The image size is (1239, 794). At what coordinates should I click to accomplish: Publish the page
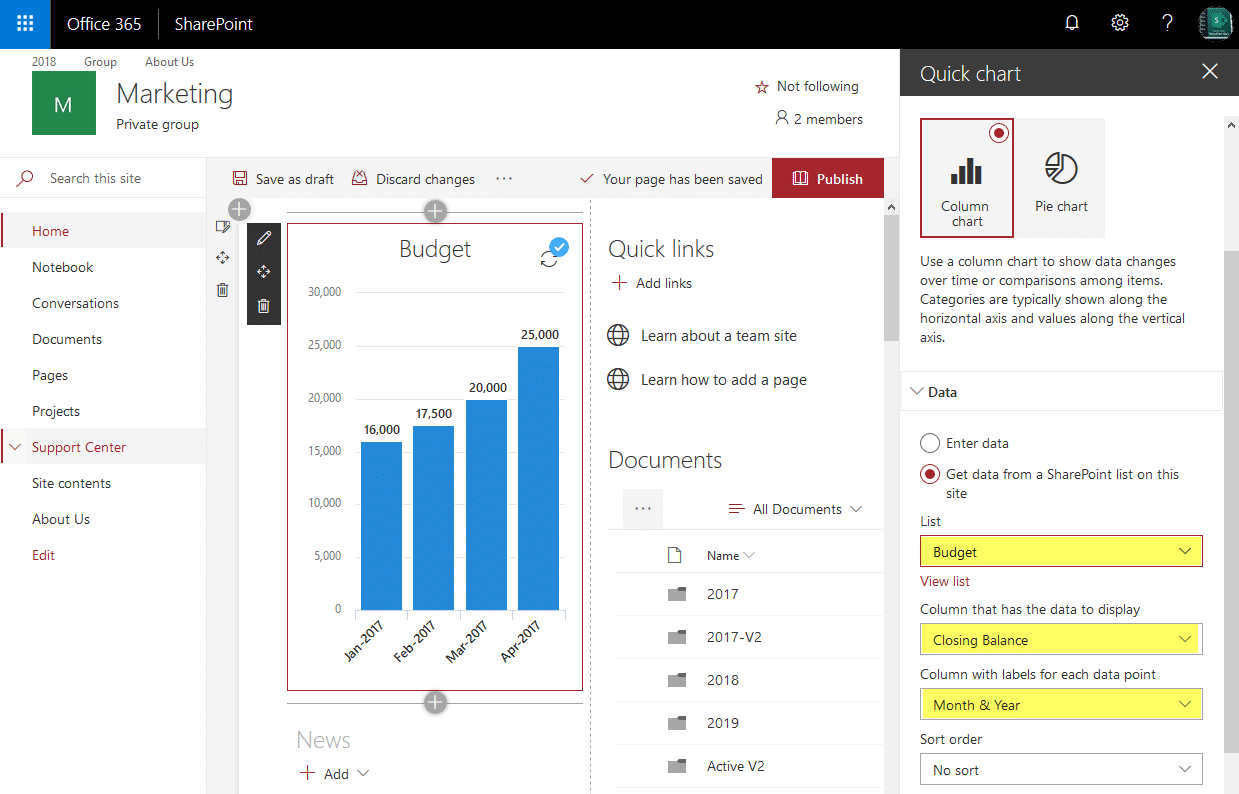[x=826, y=178]
